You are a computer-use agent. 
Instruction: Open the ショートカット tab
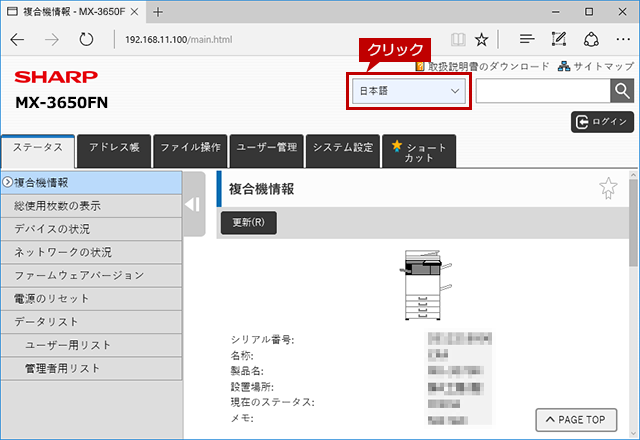419,151
